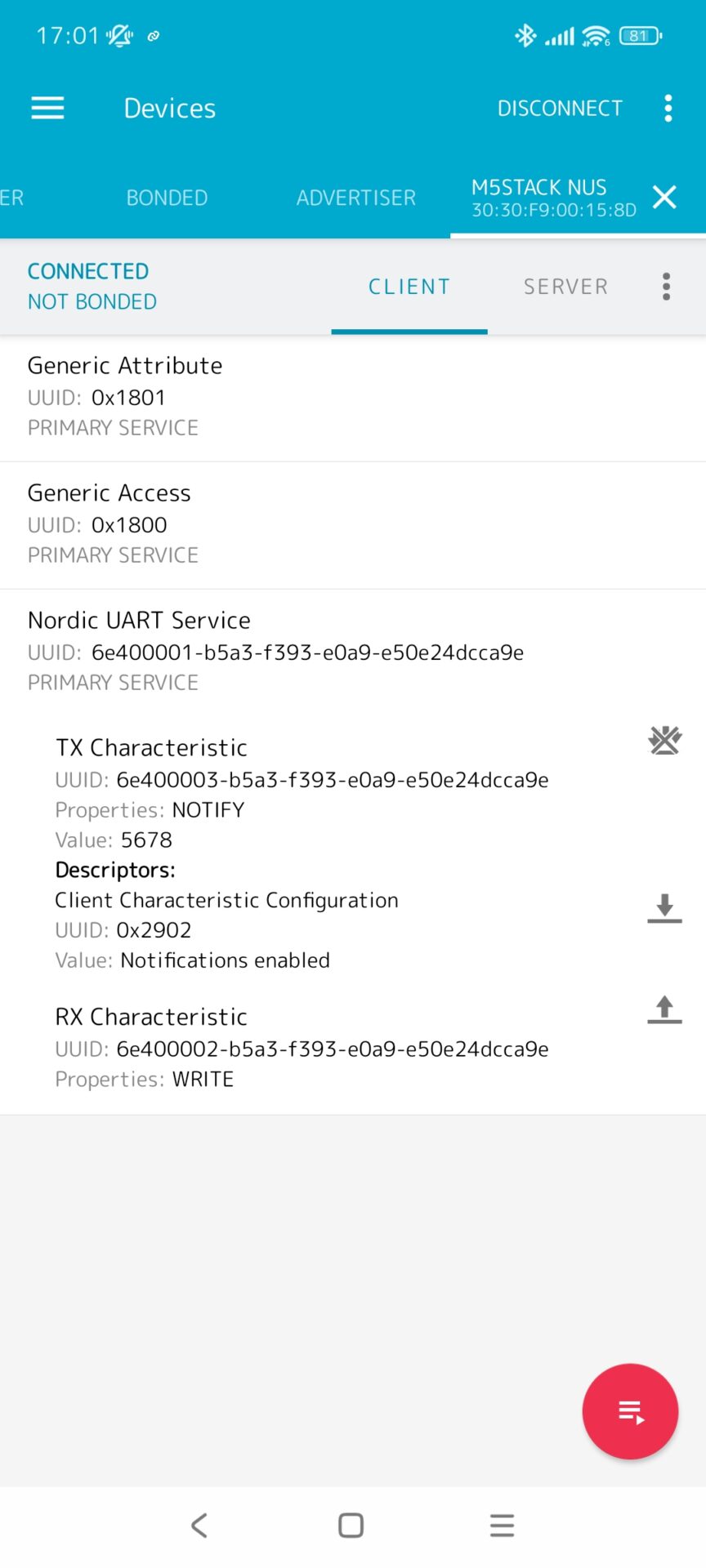Expand the Generic Access service

click(x=353, y=525)
